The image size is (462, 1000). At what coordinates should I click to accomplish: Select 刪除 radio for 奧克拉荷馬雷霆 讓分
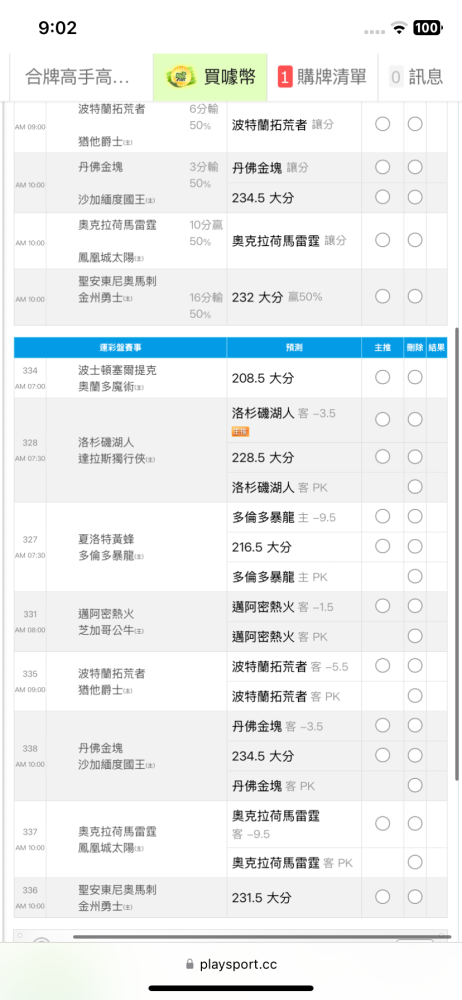pyautogui.click(x=415, y=240)
